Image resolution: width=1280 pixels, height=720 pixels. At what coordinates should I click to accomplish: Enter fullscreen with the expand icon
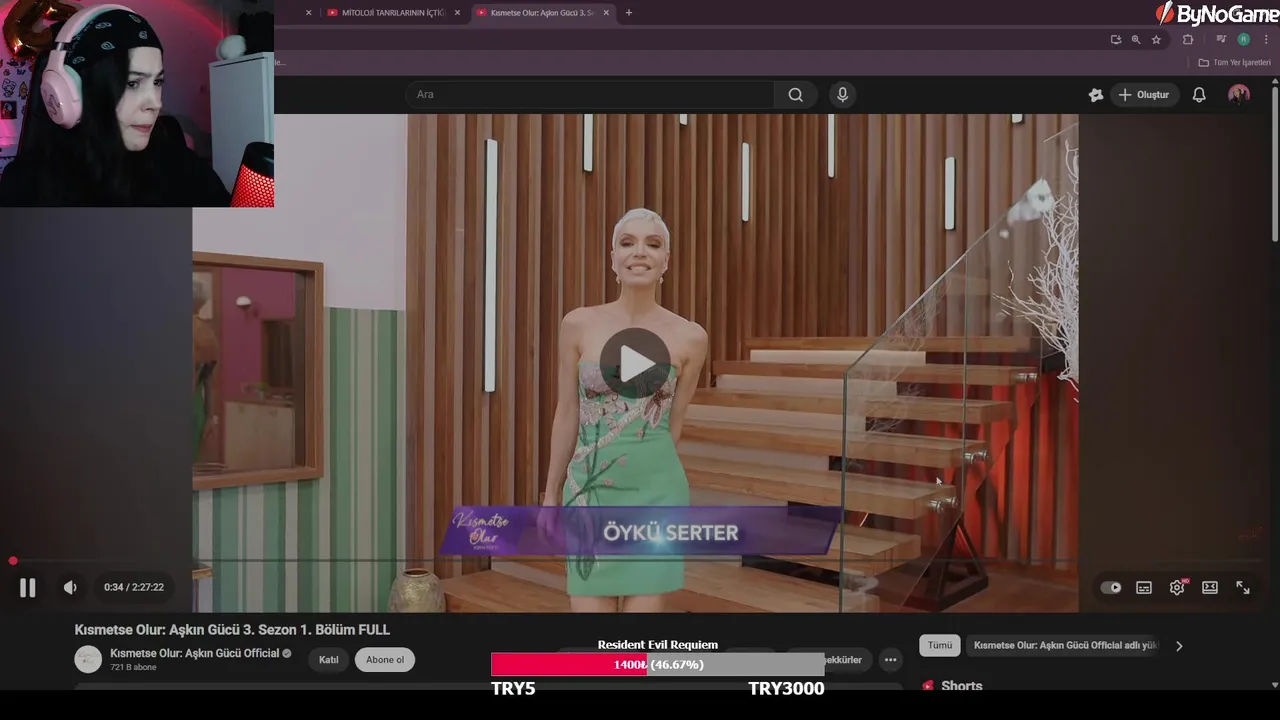1243,588
